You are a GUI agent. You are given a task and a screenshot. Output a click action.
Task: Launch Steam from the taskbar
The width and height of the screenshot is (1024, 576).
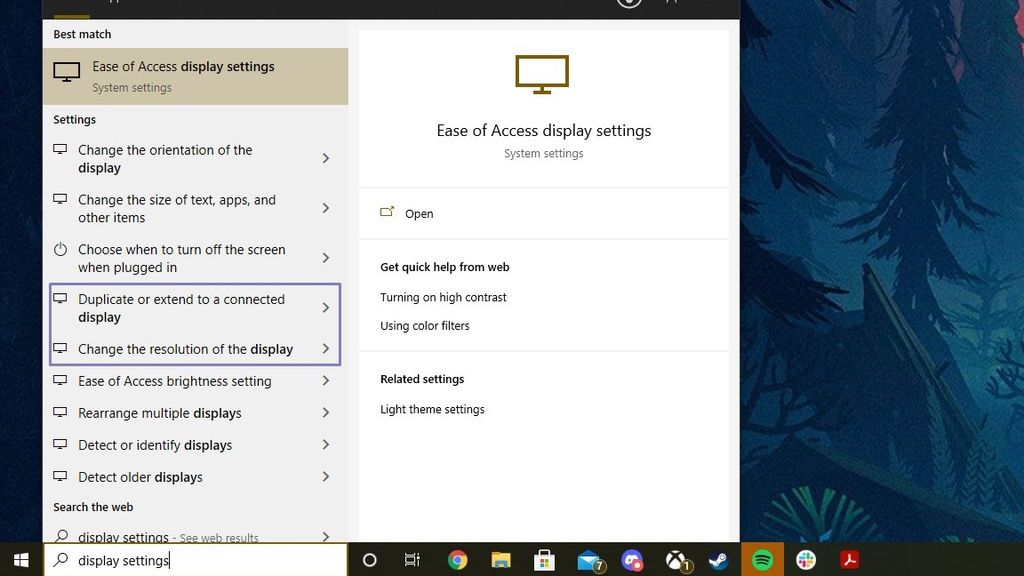[719, 560]
